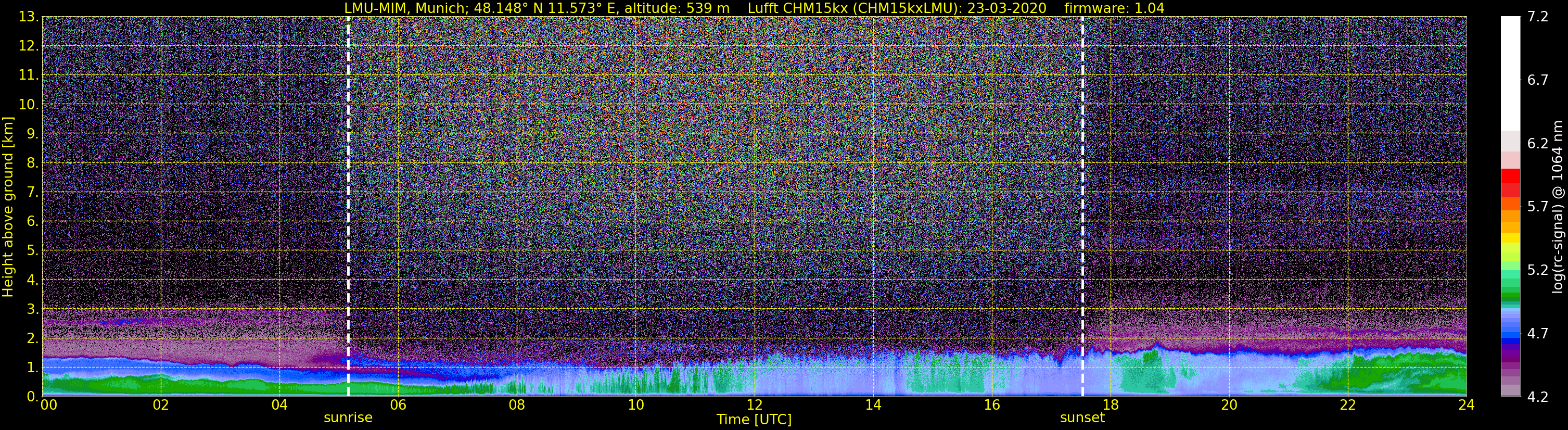Click the '7.' height tick label
Viewport: 1568px width, 430px height.
click(x=33, y=192)
